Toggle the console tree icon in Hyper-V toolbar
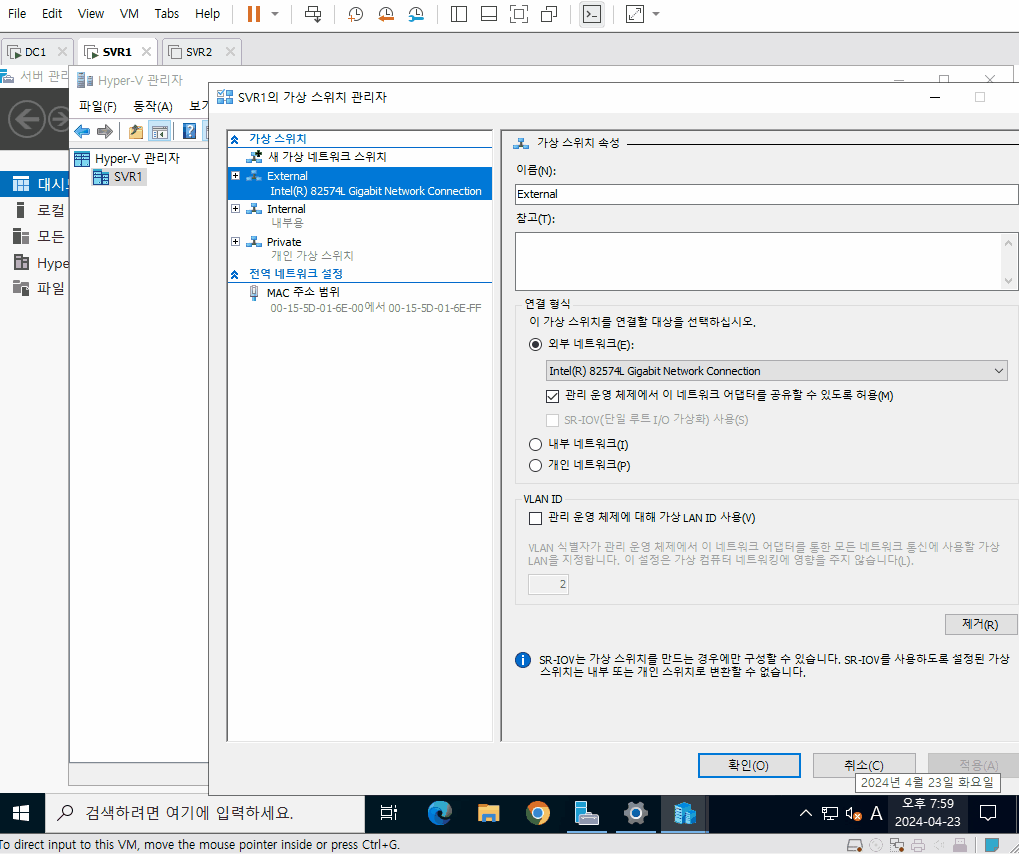1019x854 pixels. pyautogui.click(x=159, y=132)
